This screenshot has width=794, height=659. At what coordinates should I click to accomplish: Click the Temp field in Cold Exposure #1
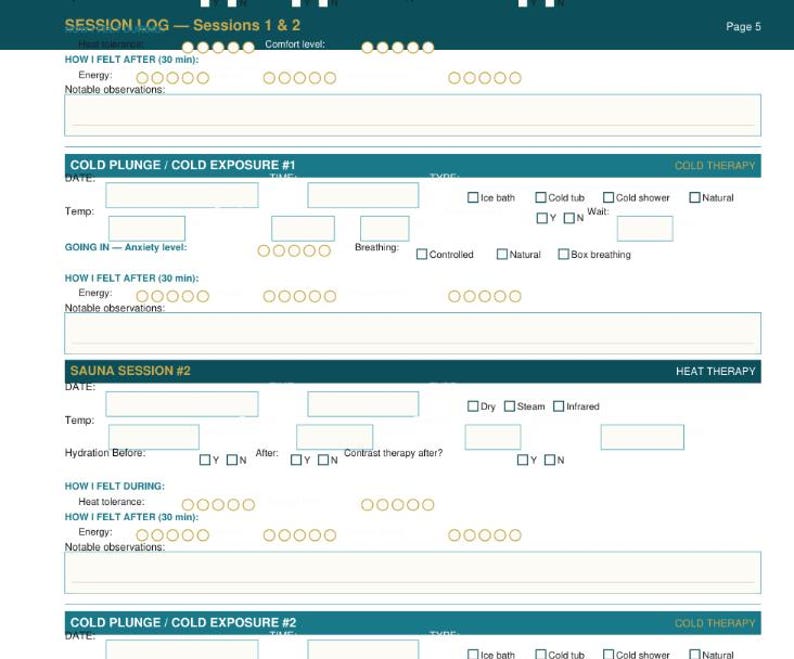pyautogui.click(x=147, y=228)
